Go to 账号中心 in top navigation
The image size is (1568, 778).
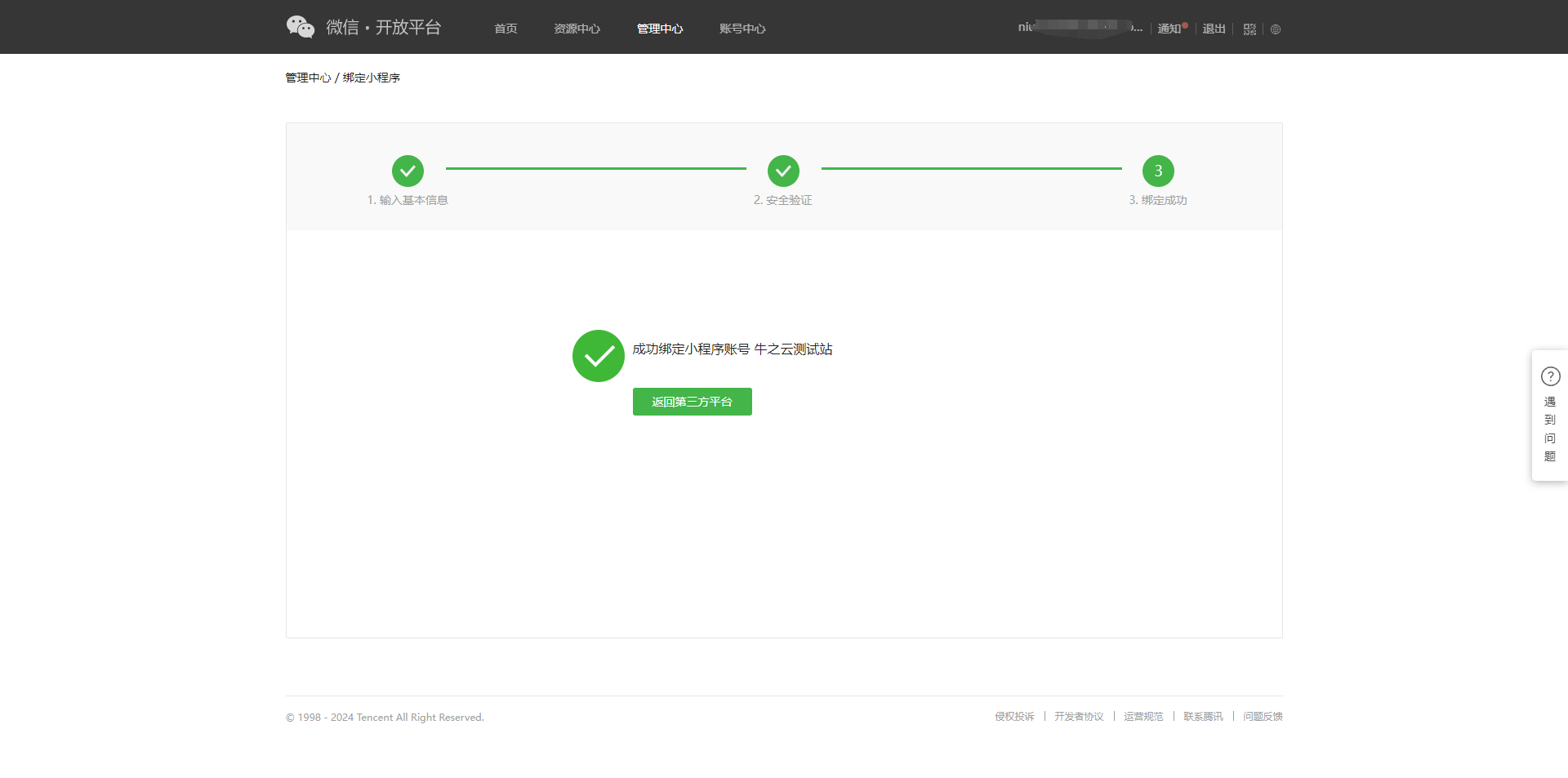coord(742,29)
